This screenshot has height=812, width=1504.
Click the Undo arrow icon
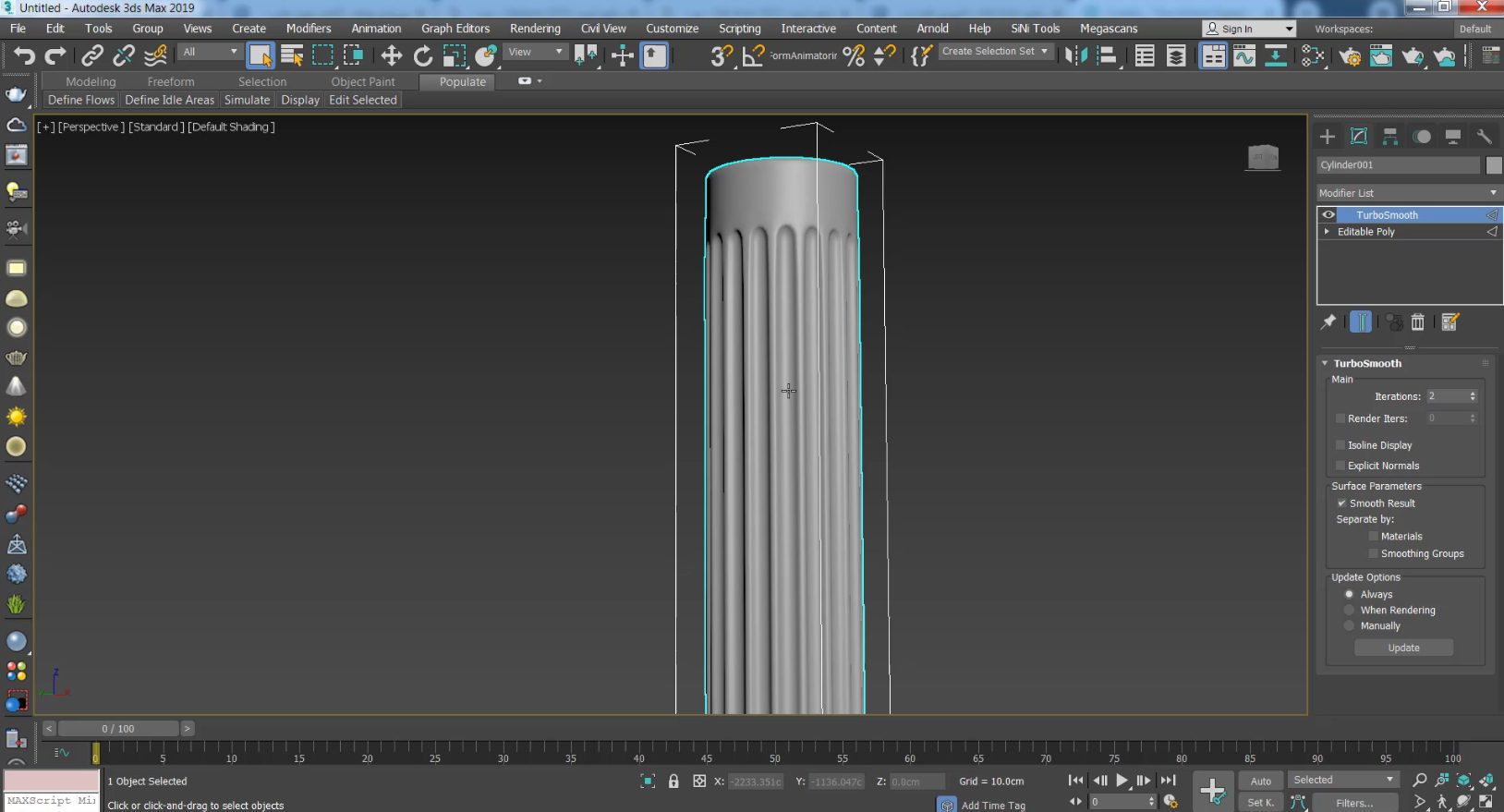(x=24, y=56)
